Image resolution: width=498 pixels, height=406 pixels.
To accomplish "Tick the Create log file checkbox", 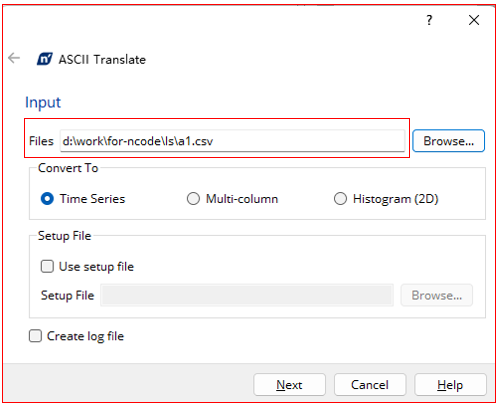I will (35, 336).
